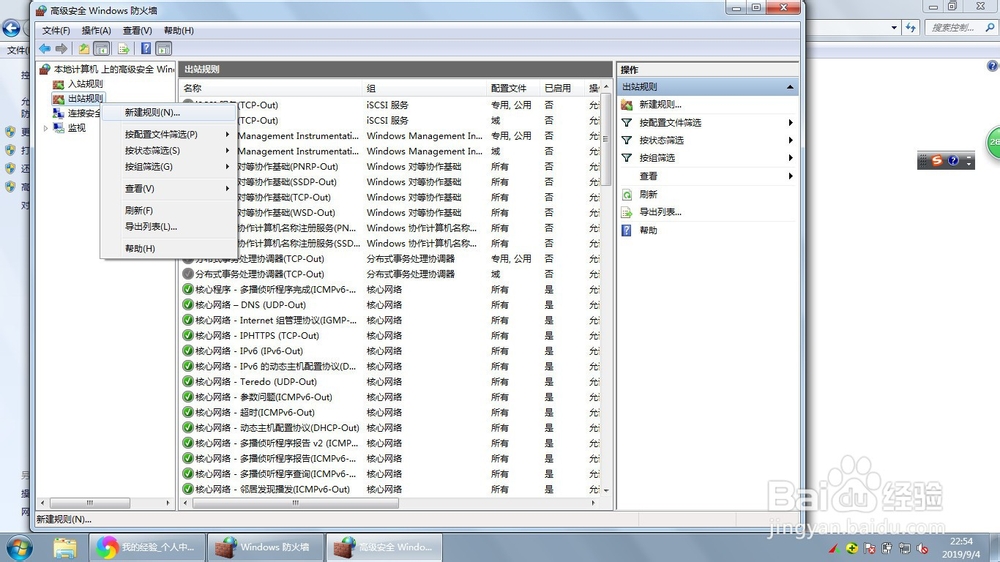The image size is (1000, 562).
Task: Select 监视 in the tree
Action: [x=77, y=128]
